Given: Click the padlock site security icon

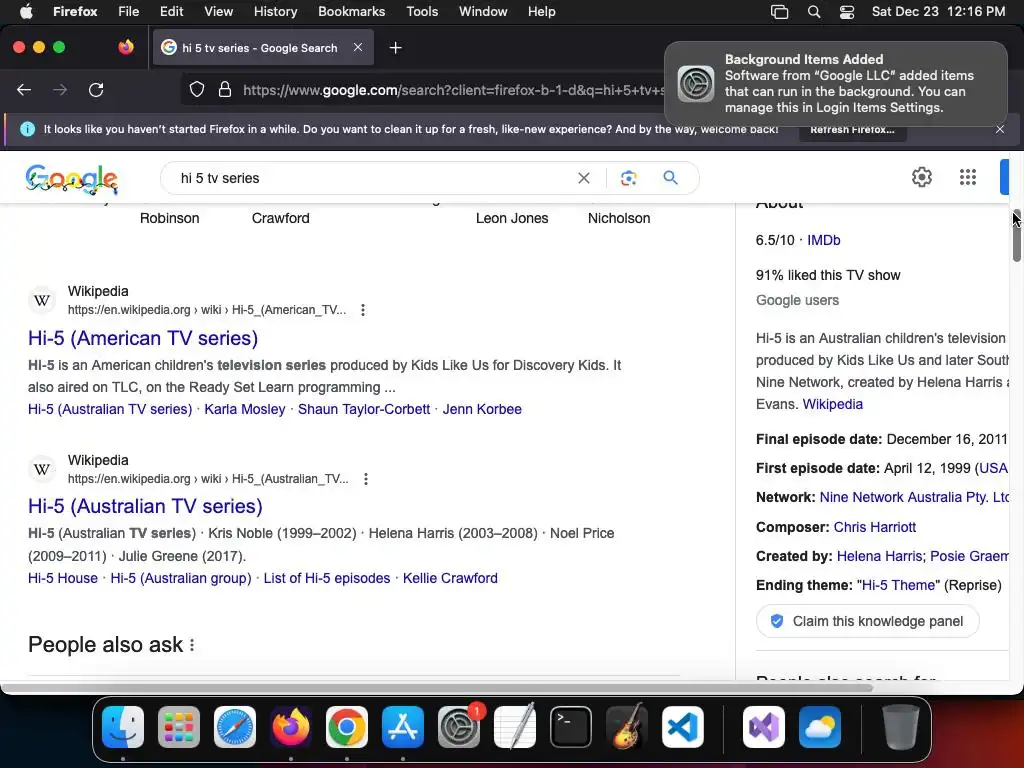Looking at the screenshot, I should tap(225, 89).
